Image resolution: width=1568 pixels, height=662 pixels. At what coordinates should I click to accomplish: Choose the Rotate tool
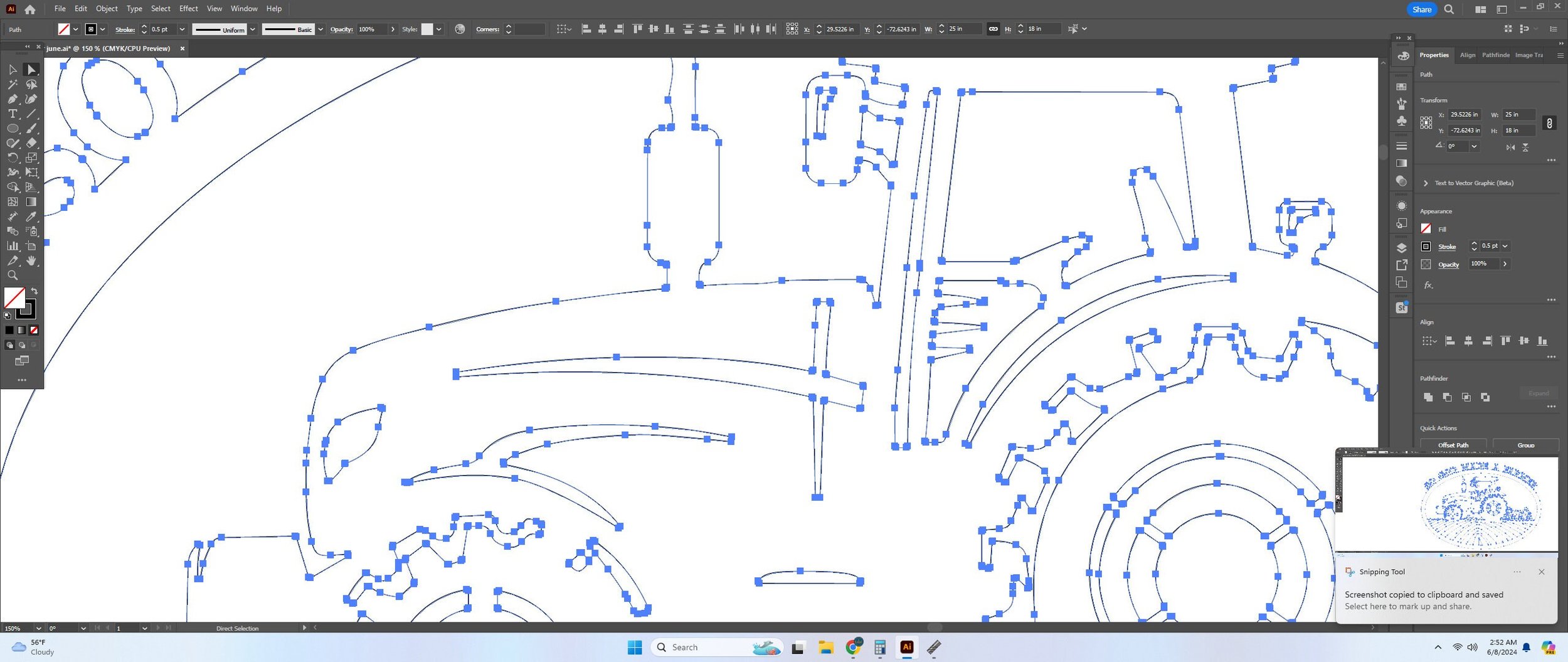[13, 157]
